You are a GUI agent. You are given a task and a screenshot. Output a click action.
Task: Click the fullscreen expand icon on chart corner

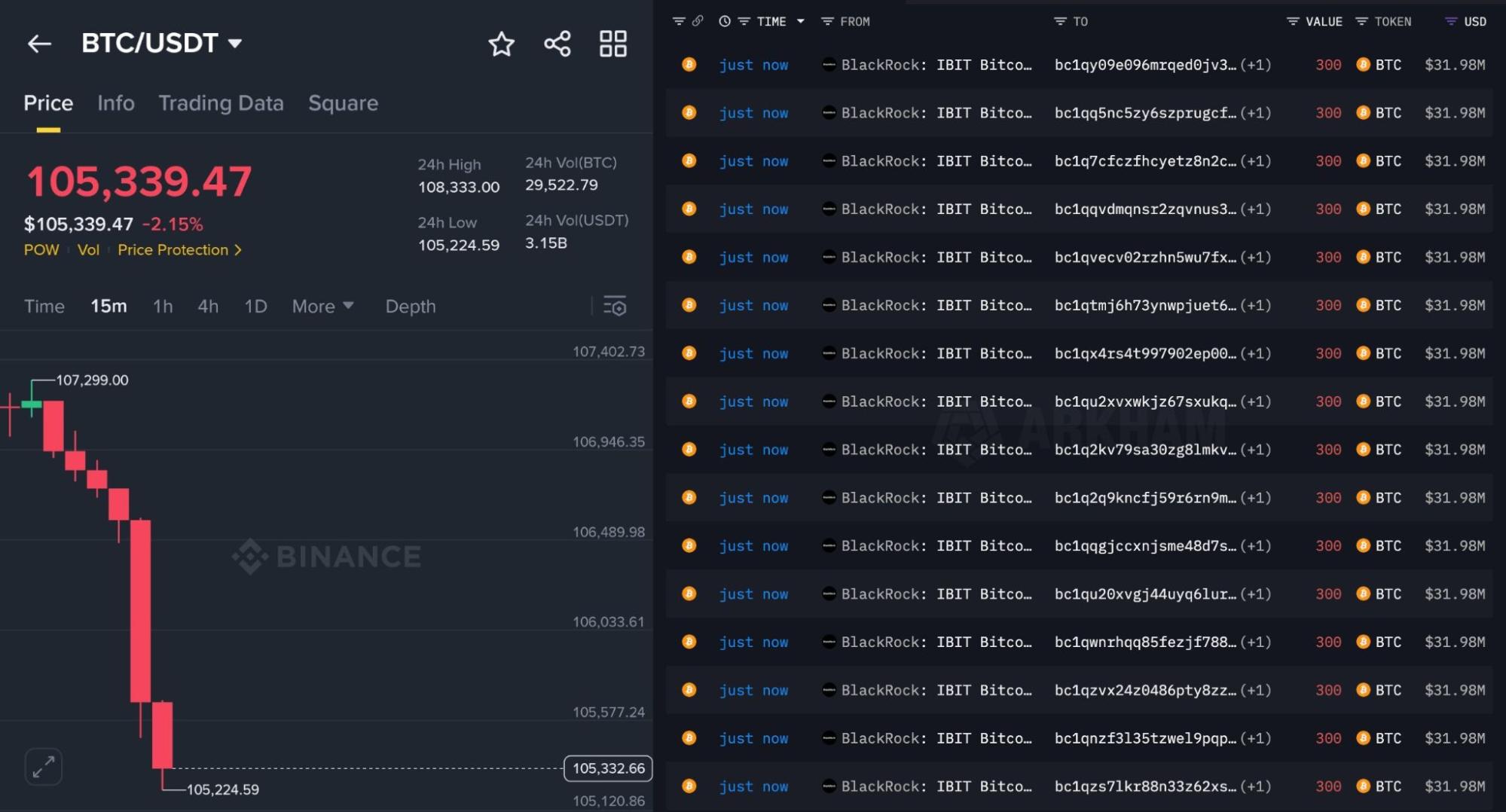pos(43,766)
